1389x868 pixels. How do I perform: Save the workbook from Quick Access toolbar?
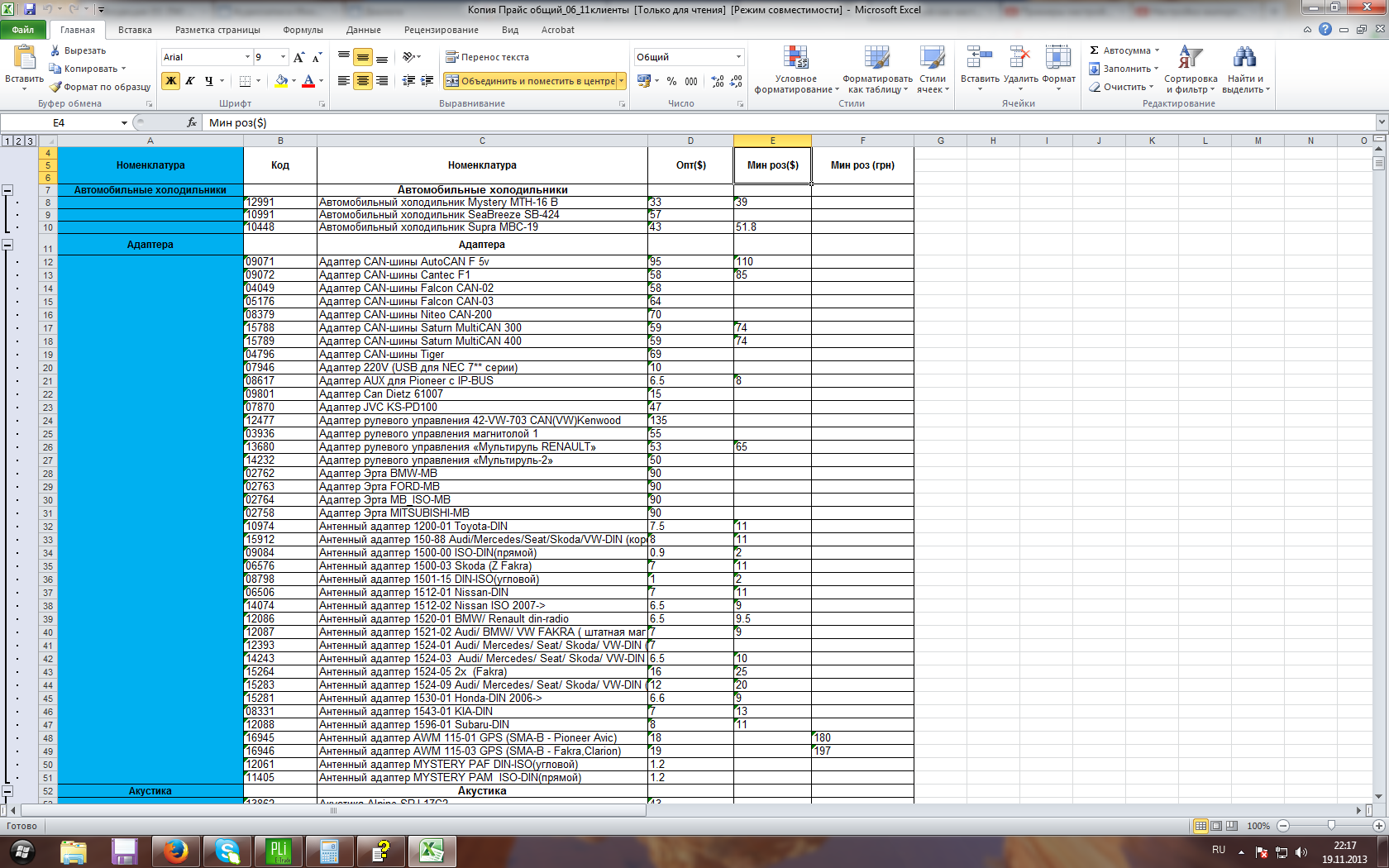(x=30, y=9)
